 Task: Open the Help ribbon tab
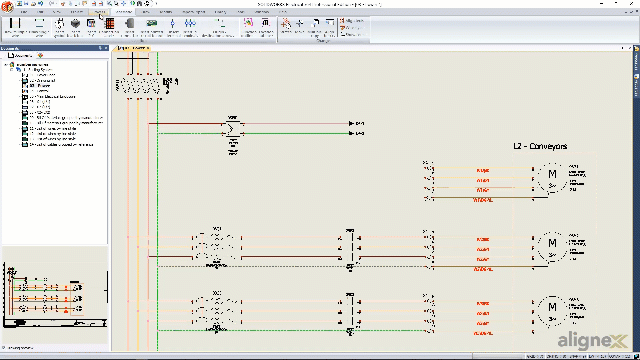click(283, 12)
